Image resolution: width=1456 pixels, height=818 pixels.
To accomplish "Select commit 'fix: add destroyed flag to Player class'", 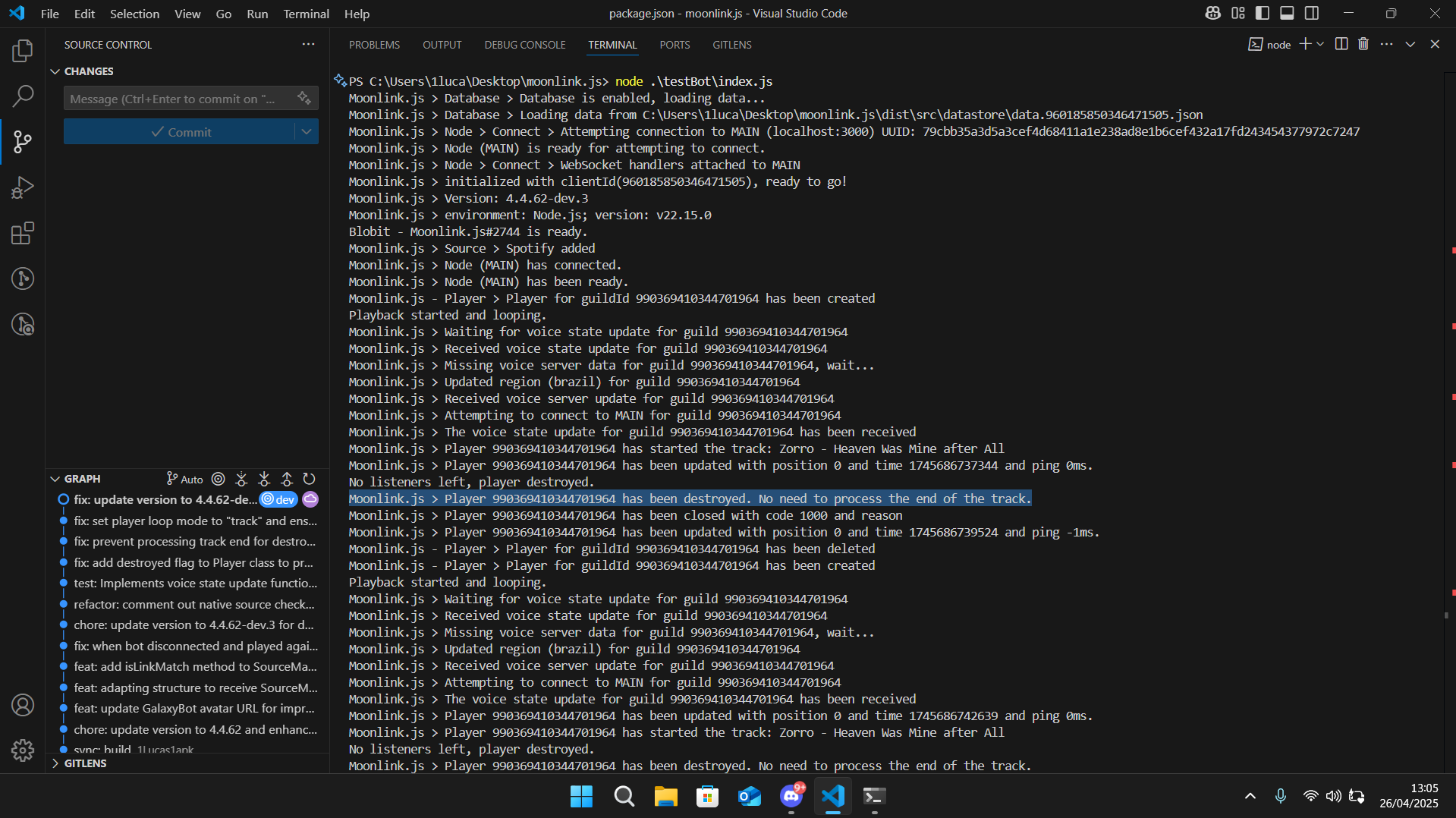I will pos(187,562).
